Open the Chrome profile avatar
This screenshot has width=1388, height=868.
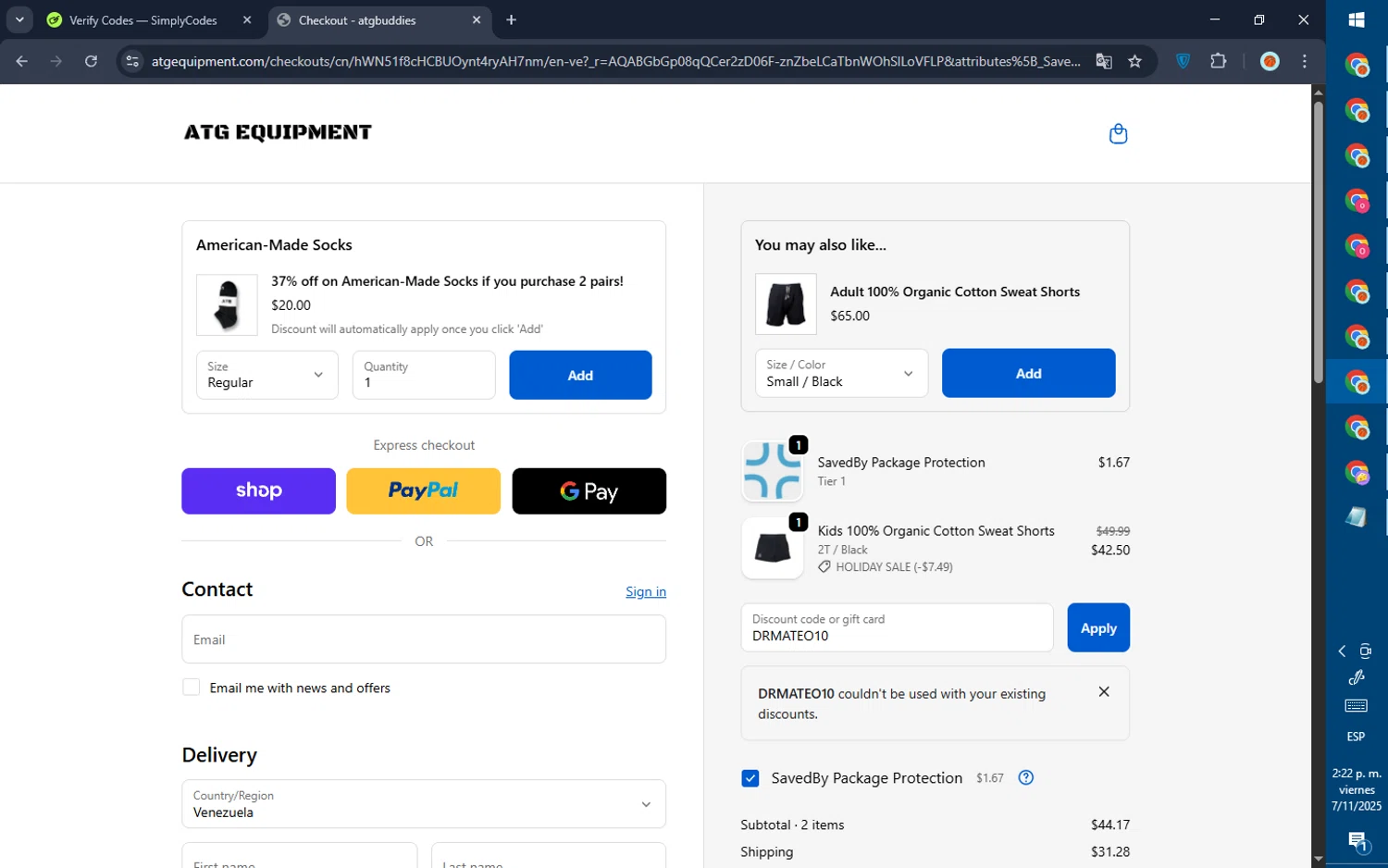pyautogui.click(x=1270, y=61)
